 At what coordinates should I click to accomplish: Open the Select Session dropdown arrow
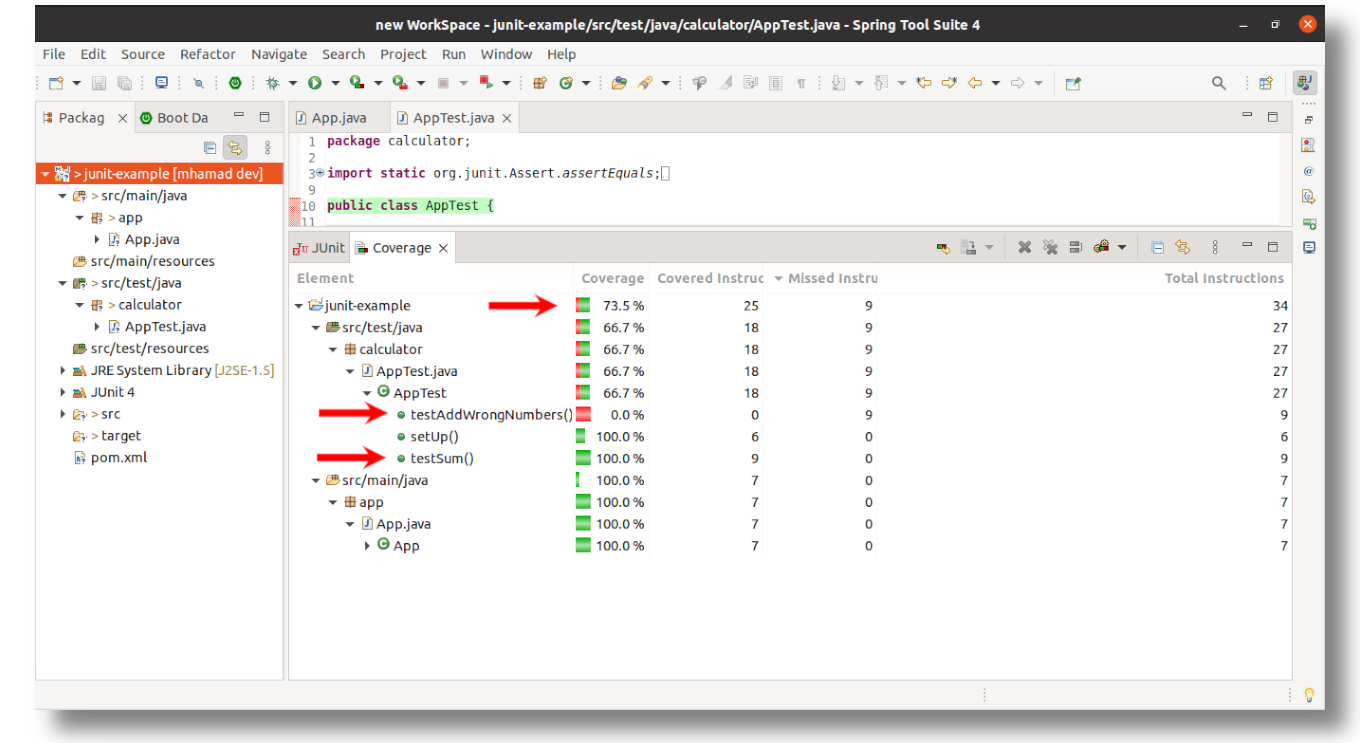(1122, 247)
